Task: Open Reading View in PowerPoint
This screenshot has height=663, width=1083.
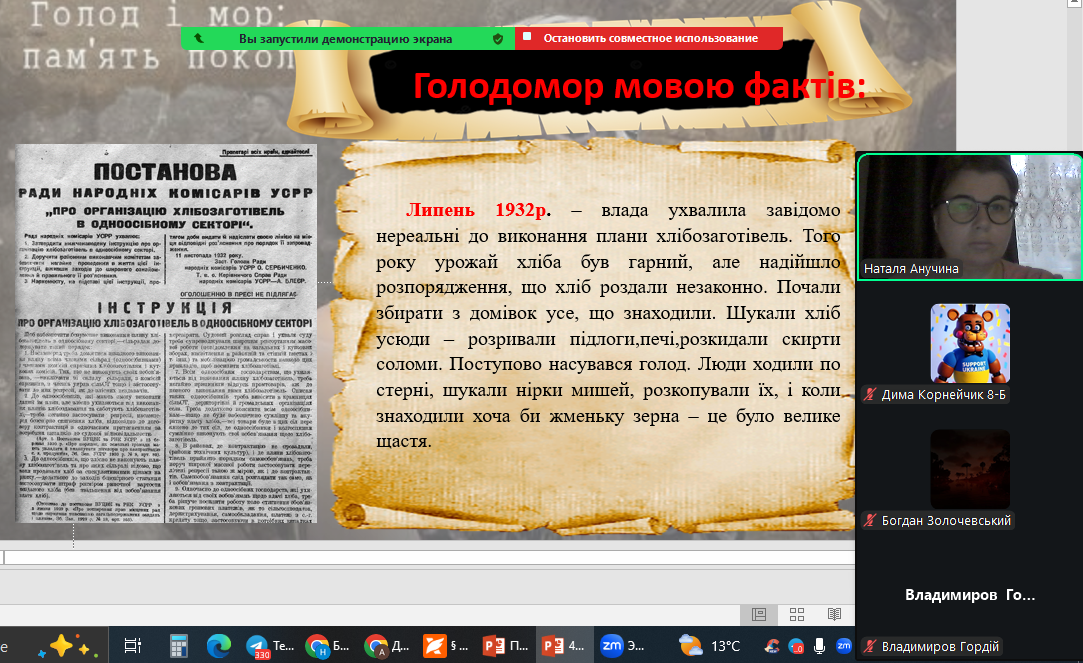Action: tap(834, 614)
